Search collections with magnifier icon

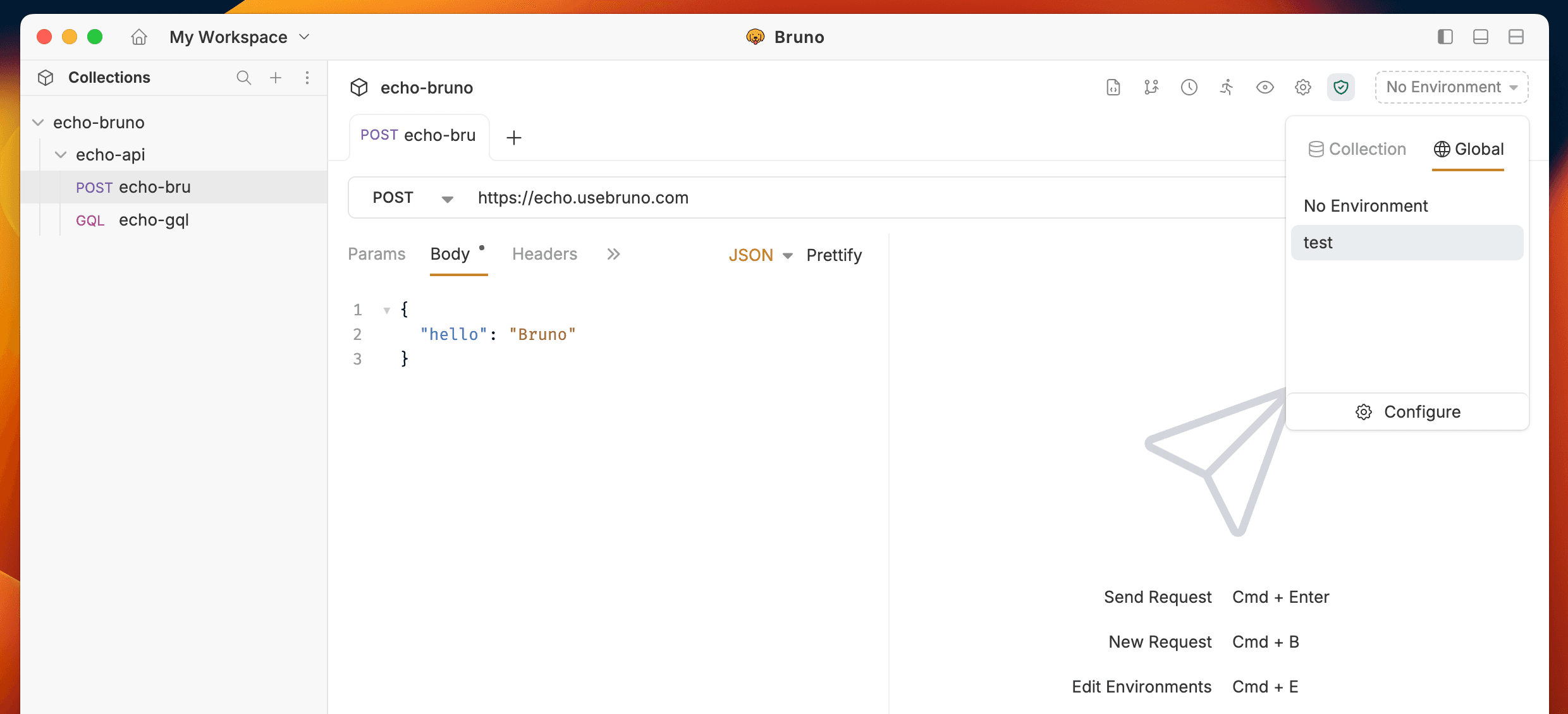(243, 78)
